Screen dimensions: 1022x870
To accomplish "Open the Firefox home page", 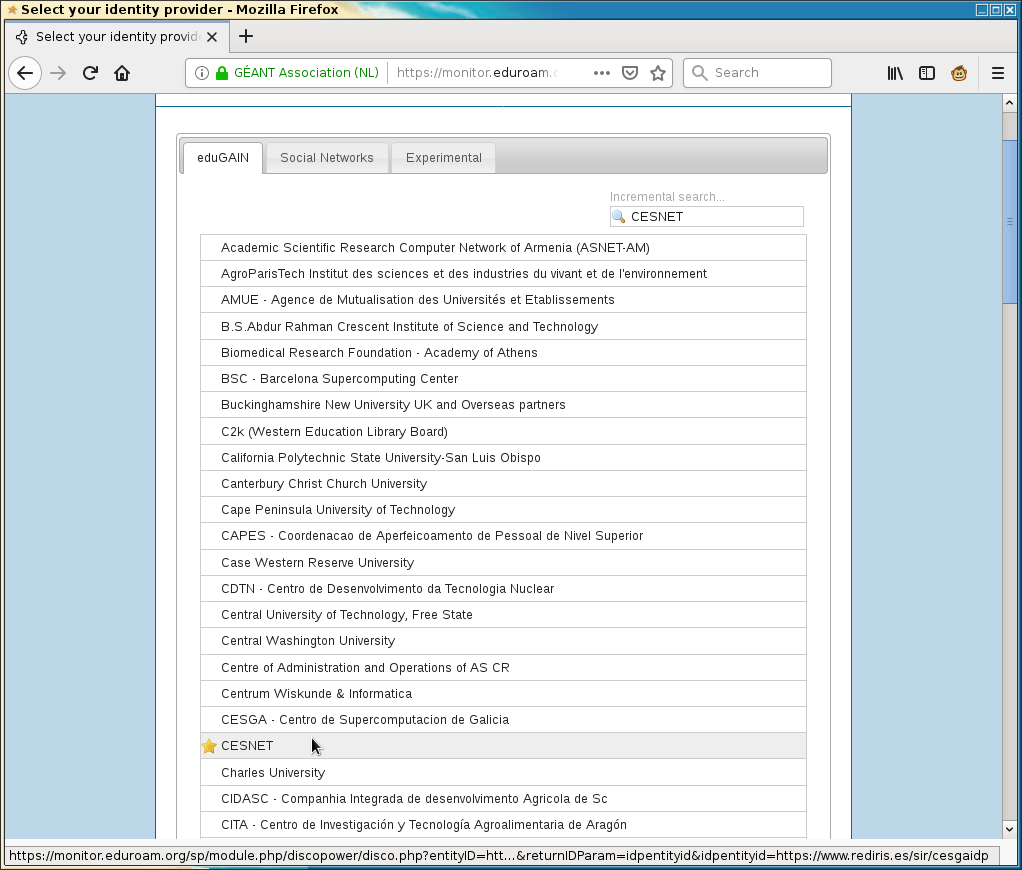I will coord(122,73).
